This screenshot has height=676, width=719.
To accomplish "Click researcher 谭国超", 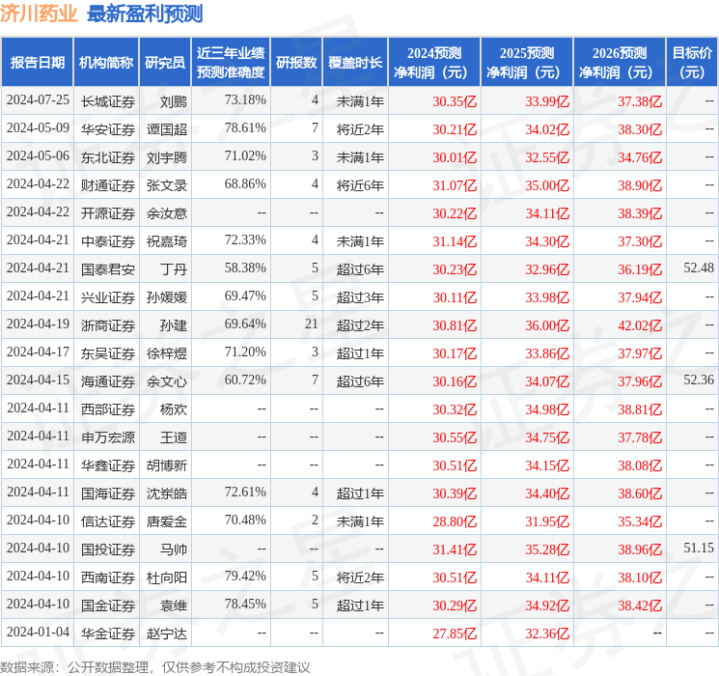I will point(167,129).
